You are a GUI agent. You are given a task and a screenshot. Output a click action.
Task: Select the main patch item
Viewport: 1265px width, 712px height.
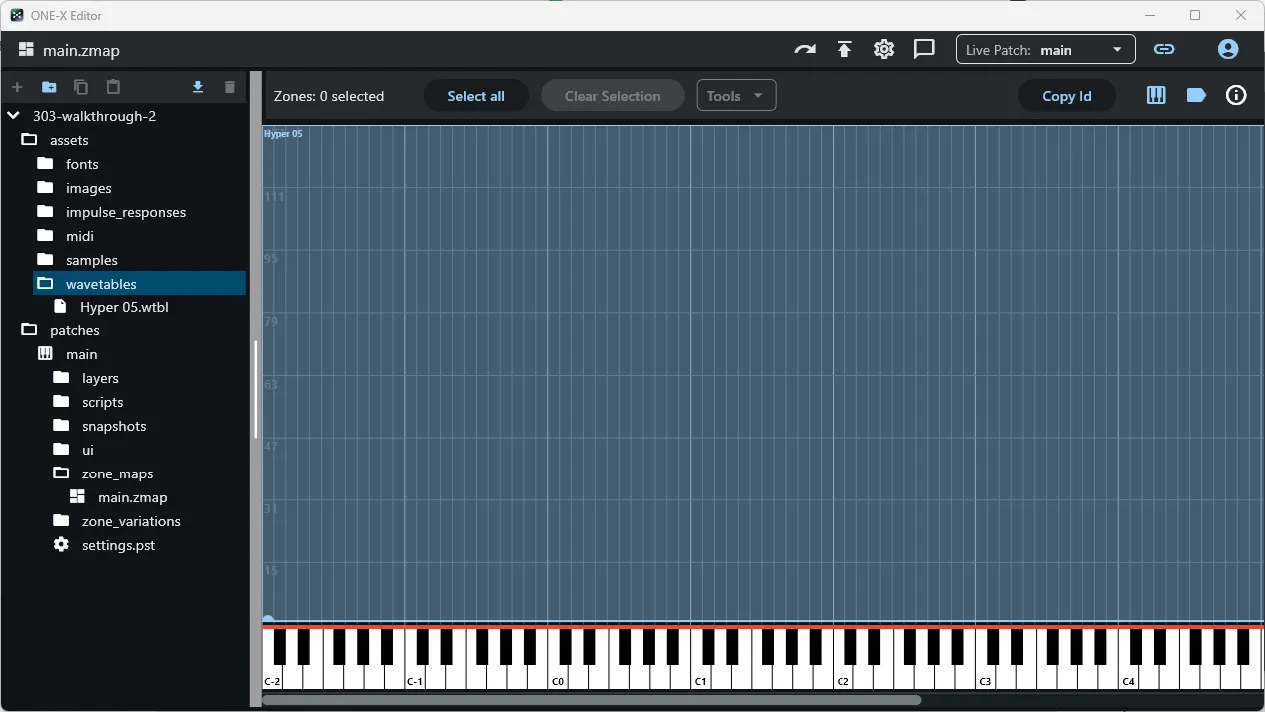[81, 354]
